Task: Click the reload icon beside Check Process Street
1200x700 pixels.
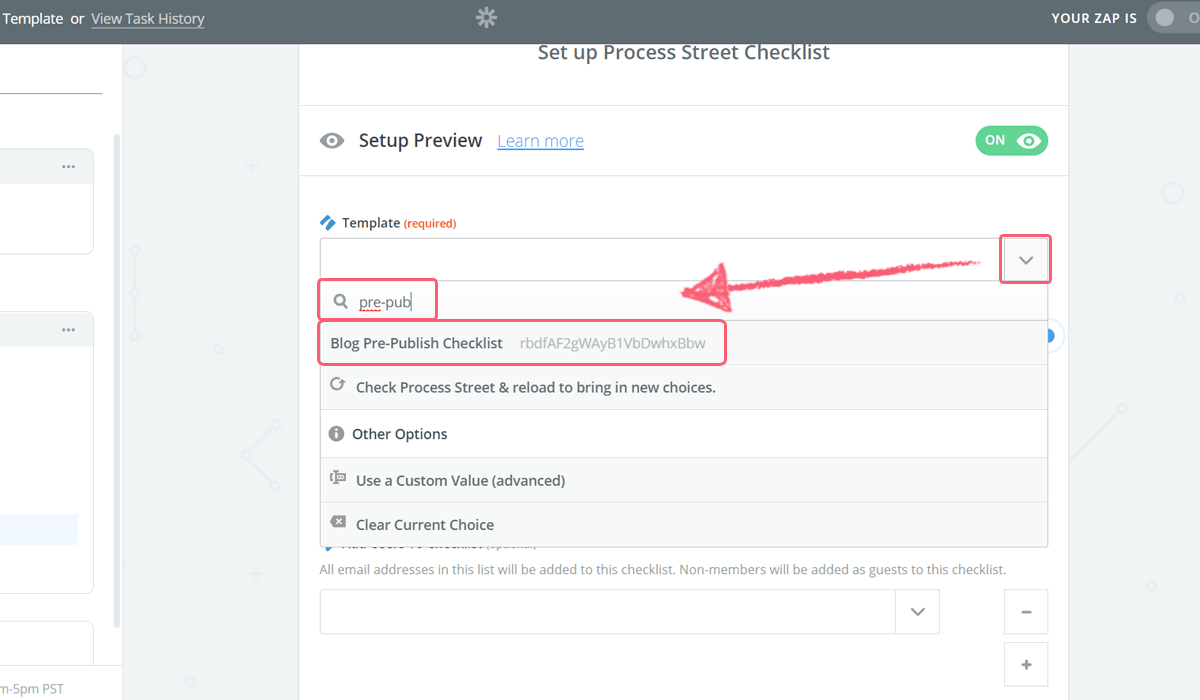Action: (x=338, y=386)
